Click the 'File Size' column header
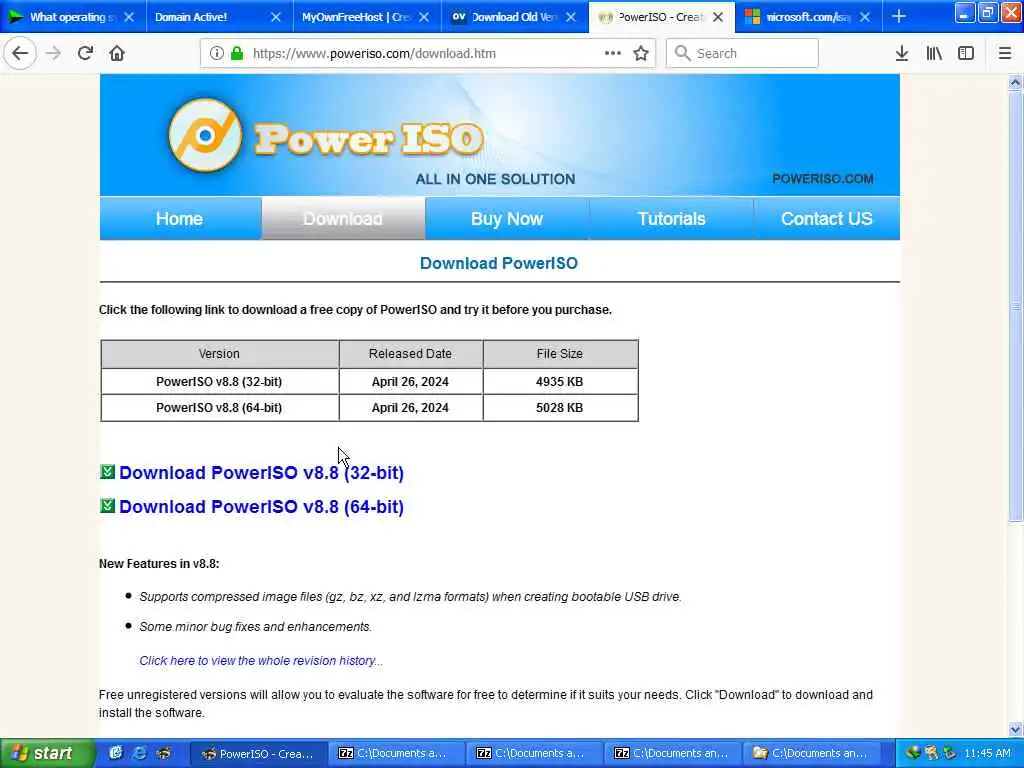 coord(560,354)
